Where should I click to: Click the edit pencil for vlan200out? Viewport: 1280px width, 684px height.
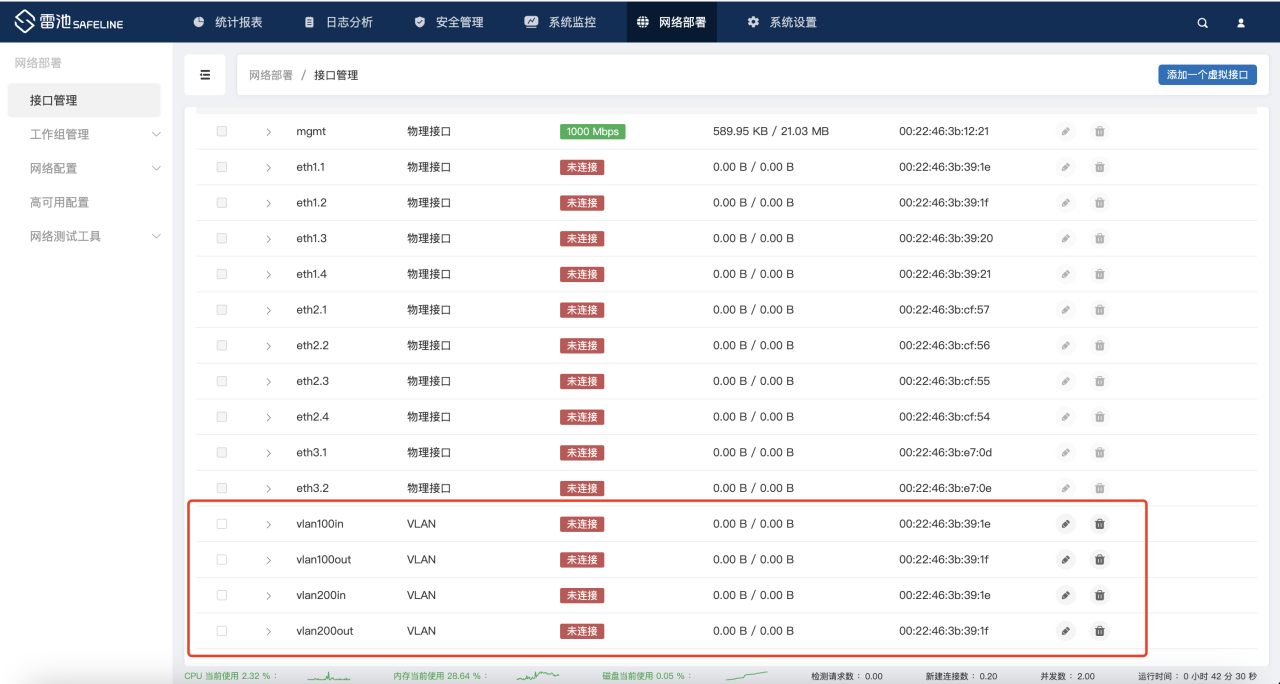(x=1066, y=631)
